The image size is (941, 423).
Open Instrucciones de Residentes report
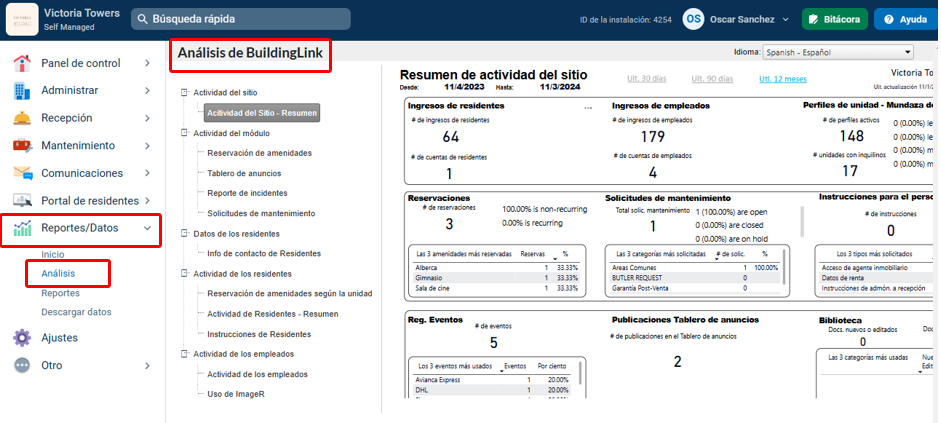(259, 334)
